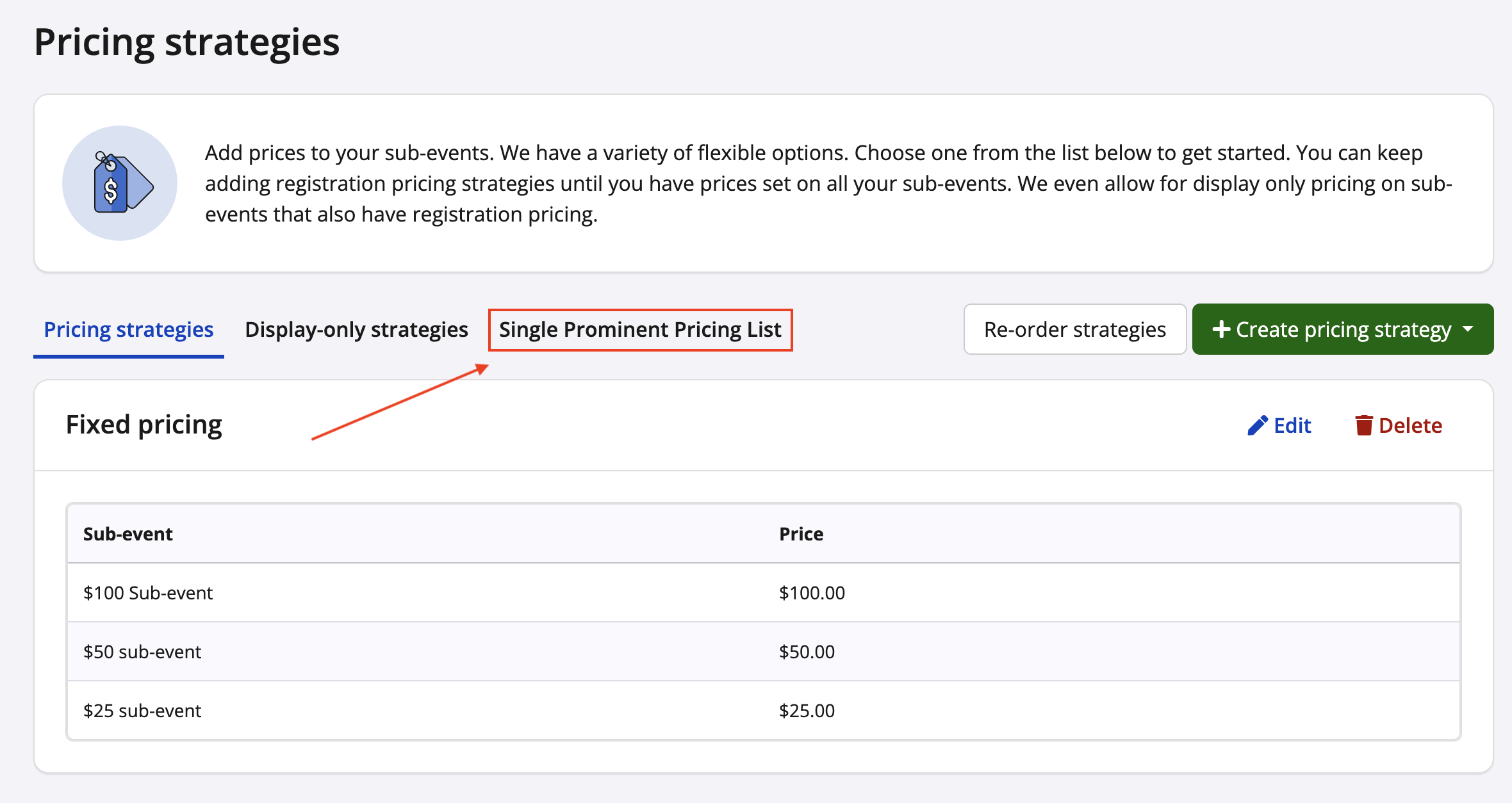This screenshot has height=803, width=1512.
Task: Click the Price column header
Action: coord(801,533)
